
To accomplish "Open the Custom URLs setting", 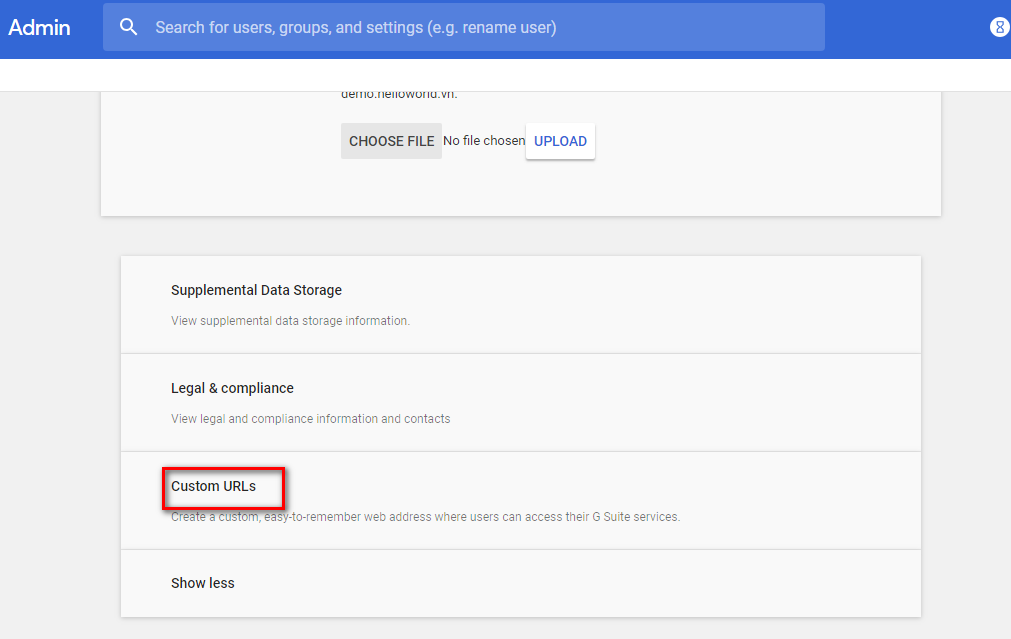I will coord(213,486).
